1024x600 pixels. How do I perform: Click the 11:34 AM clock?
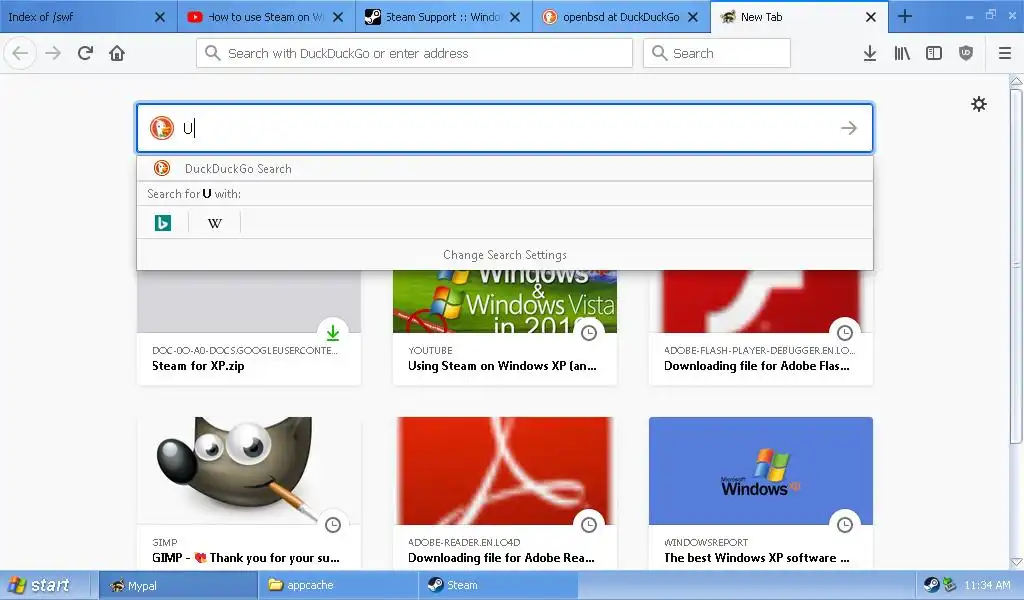point(987,585)
